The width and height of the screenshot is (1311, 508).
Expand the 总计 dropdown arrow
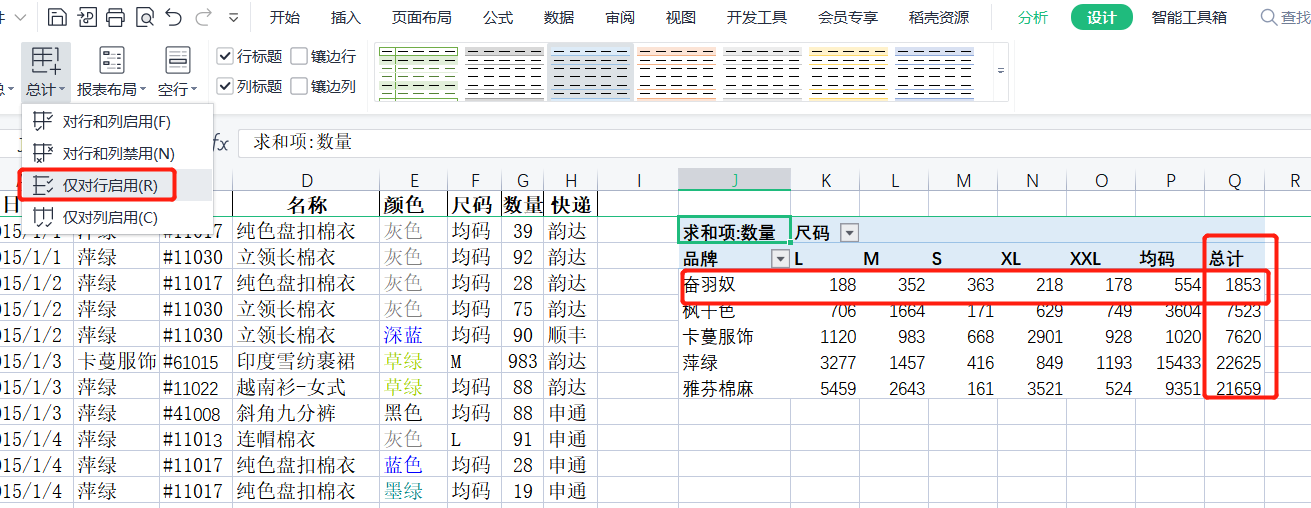pos(63,90)
